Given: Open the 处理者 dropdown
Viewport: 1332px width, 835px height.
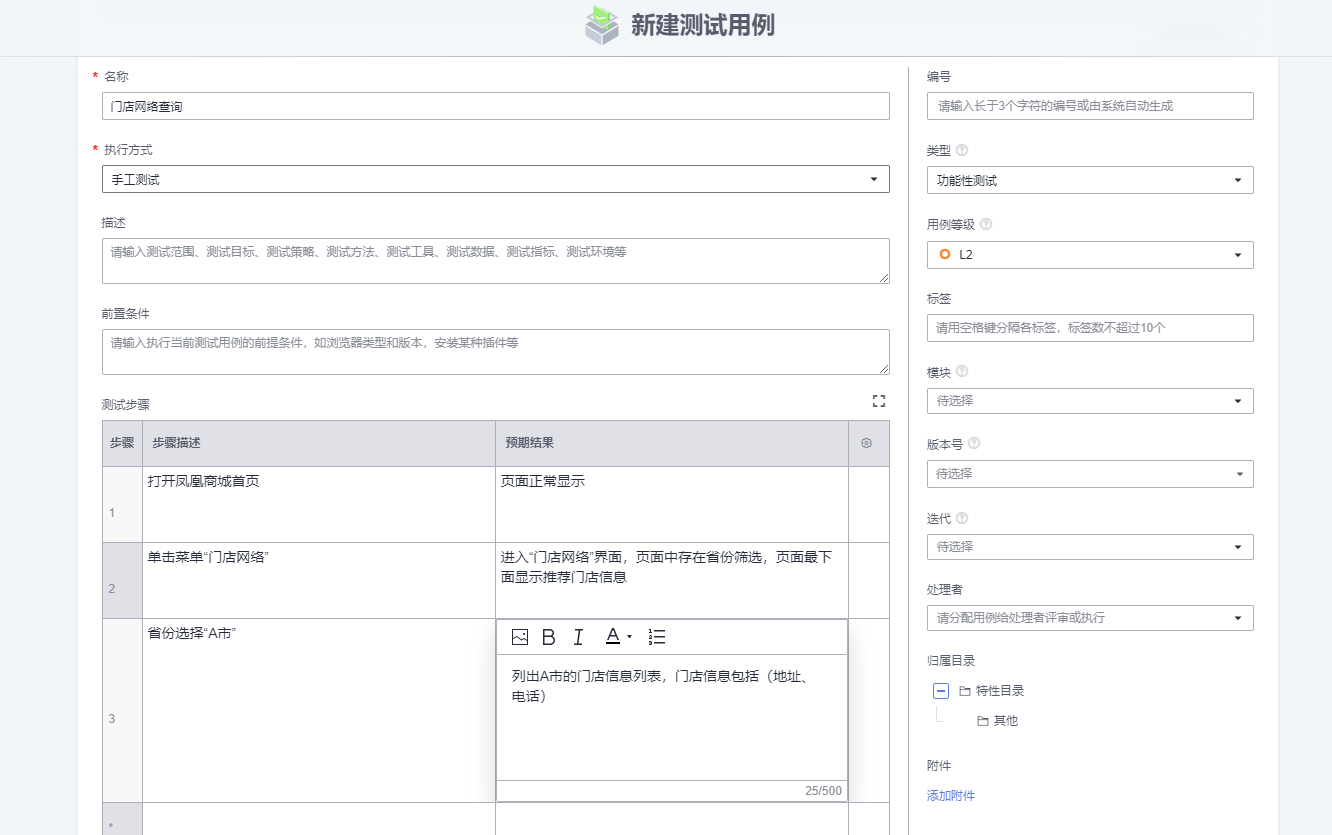Looking at the screenshot, I should point(1090,618).
